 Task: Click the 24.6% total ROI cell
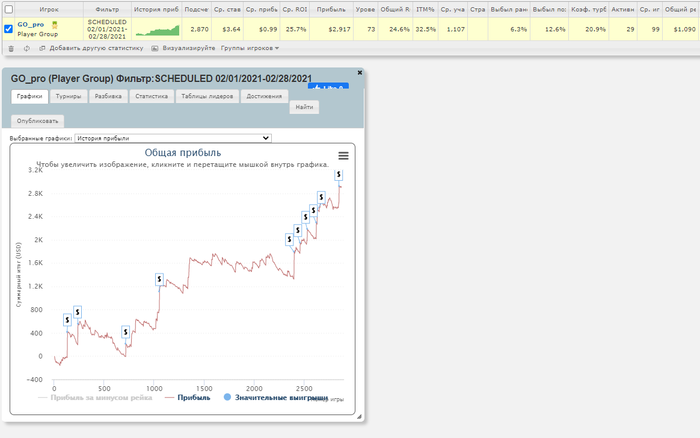[x=395, y=29]
